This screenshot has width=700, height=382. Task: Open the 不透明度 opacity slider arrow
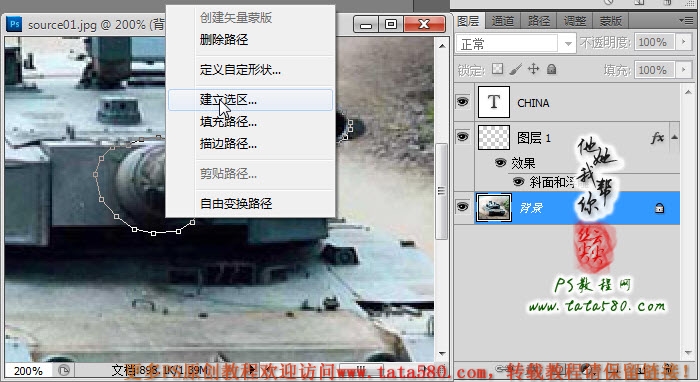pyautogui.click(x=683, y=42)
